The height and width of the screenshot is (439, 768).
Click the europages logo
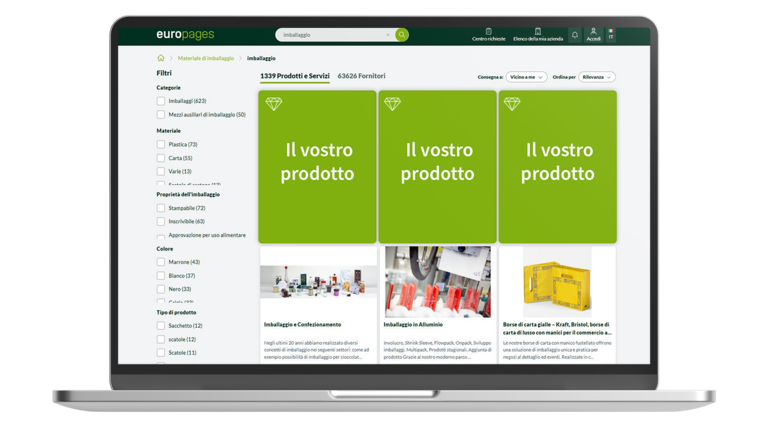tap(185, 35)
